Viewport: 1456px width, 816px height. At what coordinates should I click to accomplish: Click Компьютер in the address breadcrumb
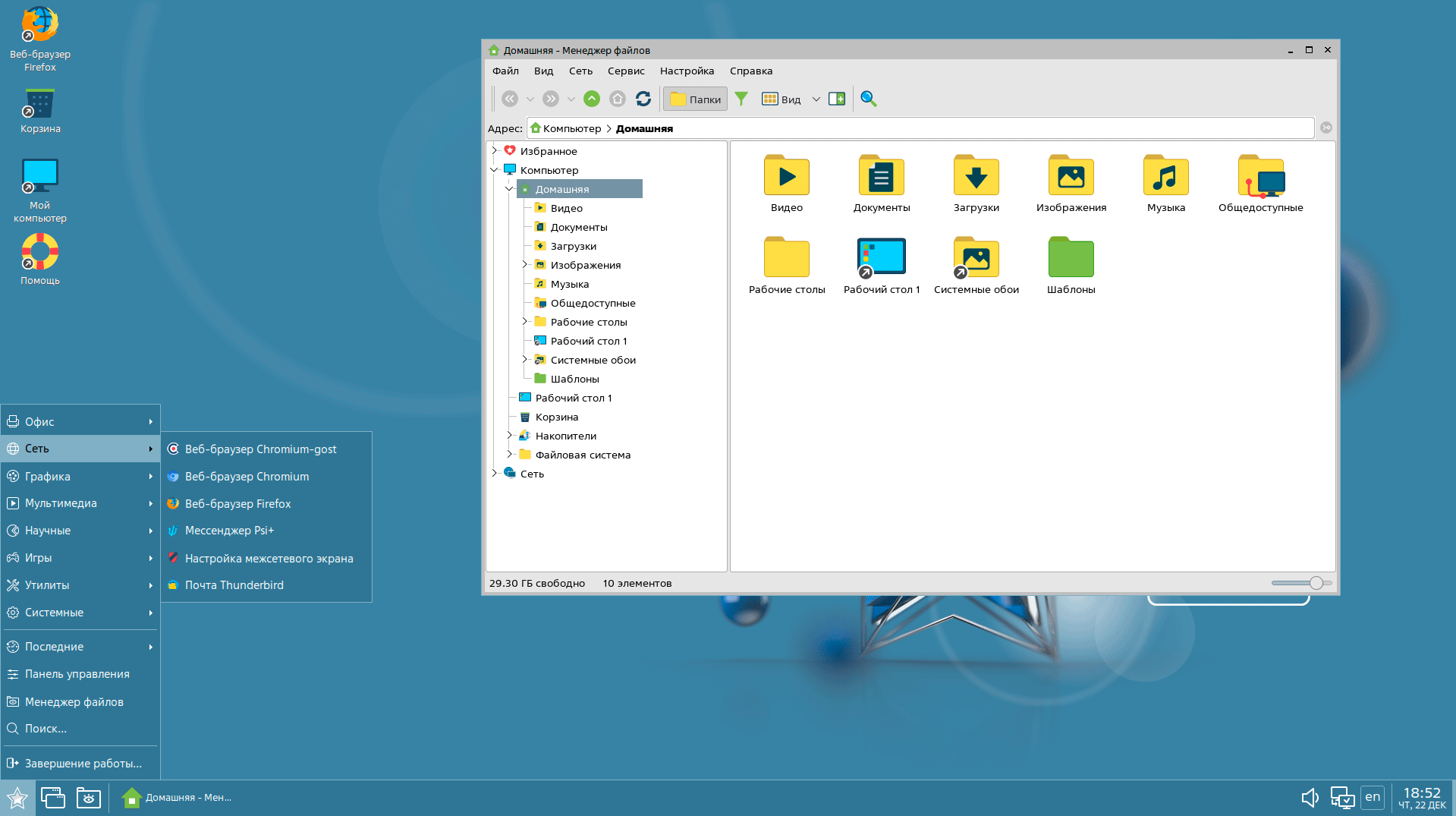[x=571, y=128]
